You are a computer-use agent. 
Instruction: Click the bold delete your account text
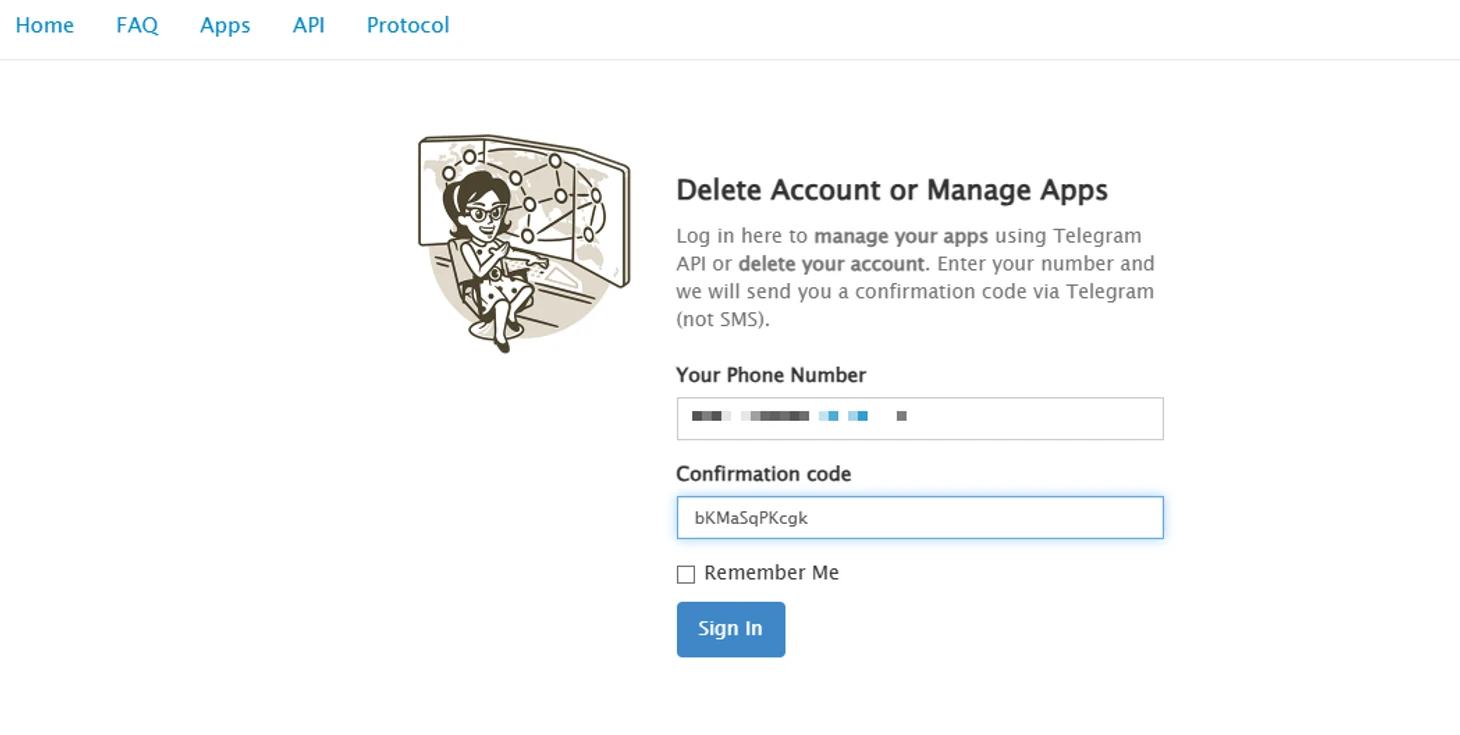click(x=833, y=264)
